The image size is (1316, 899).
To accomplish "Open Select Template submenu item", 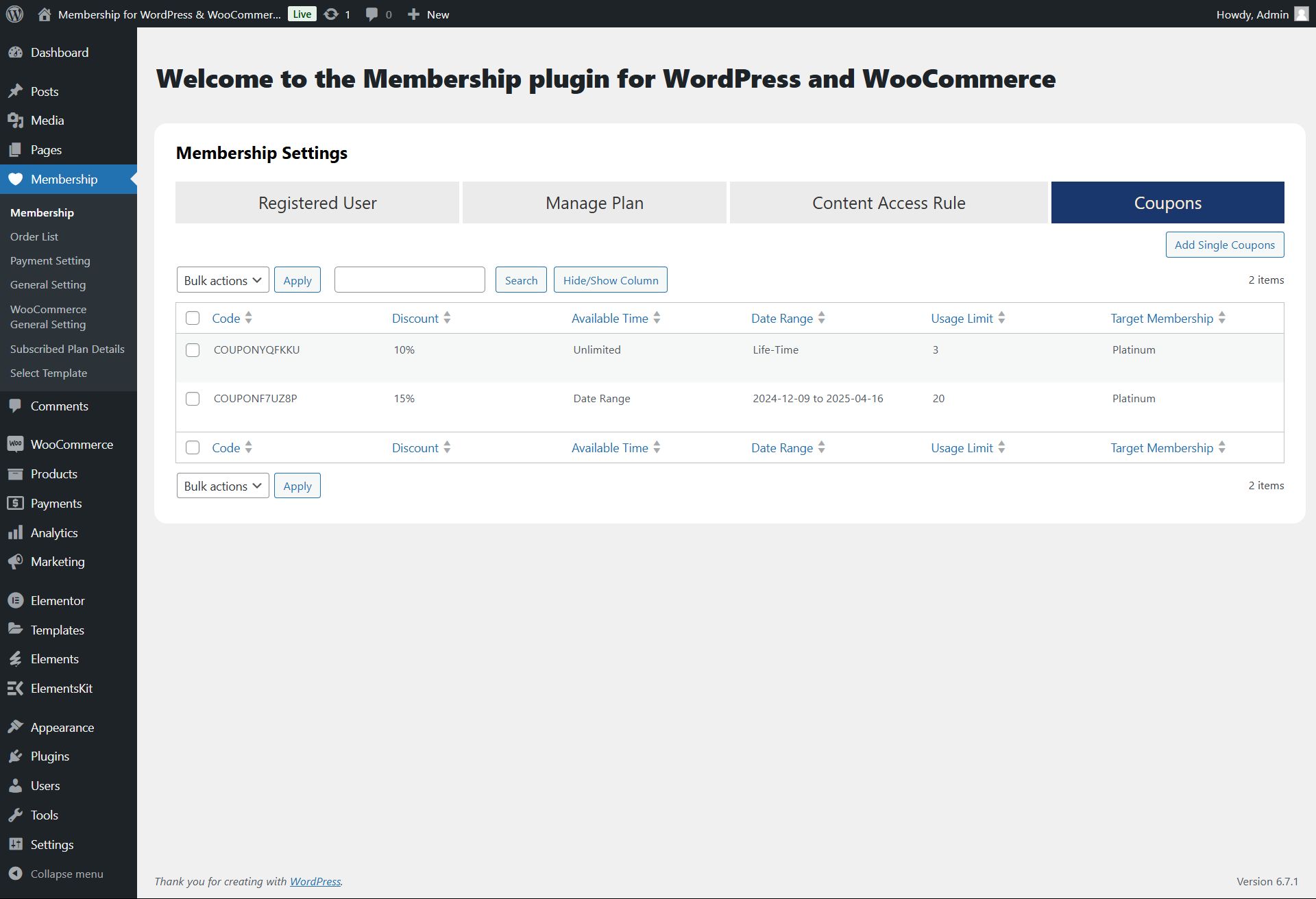I will 49,373.
